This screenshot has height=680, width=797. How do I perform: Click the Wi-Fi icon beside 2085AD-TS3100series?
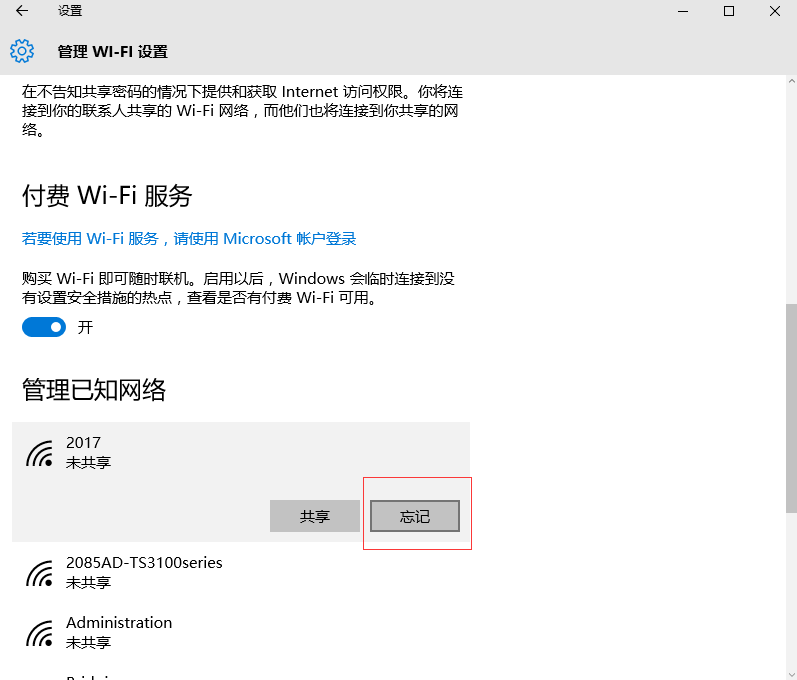40,572
